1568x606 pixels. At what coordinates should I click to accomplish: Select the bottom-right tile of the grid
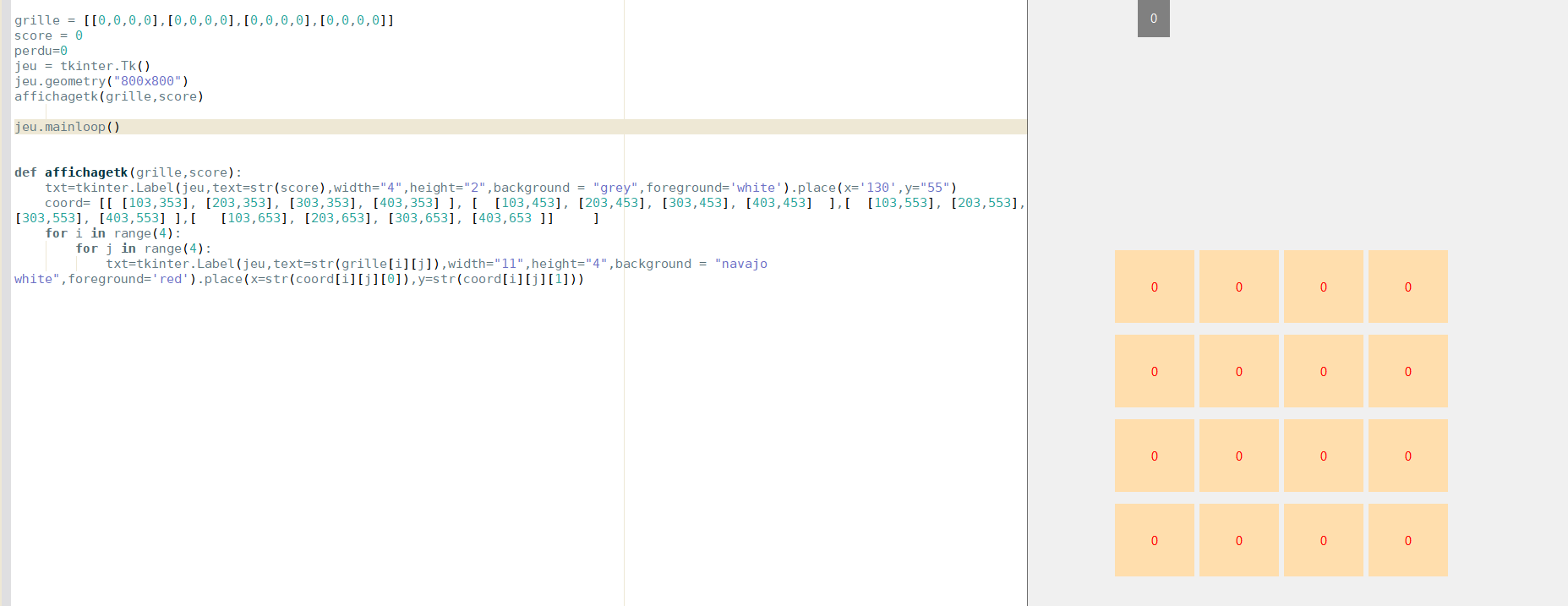(x=1407, y=540)
